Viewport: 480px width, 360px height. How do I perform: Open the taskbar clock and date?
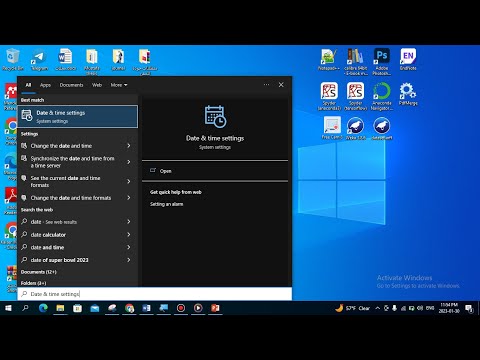tap(449, 308)
